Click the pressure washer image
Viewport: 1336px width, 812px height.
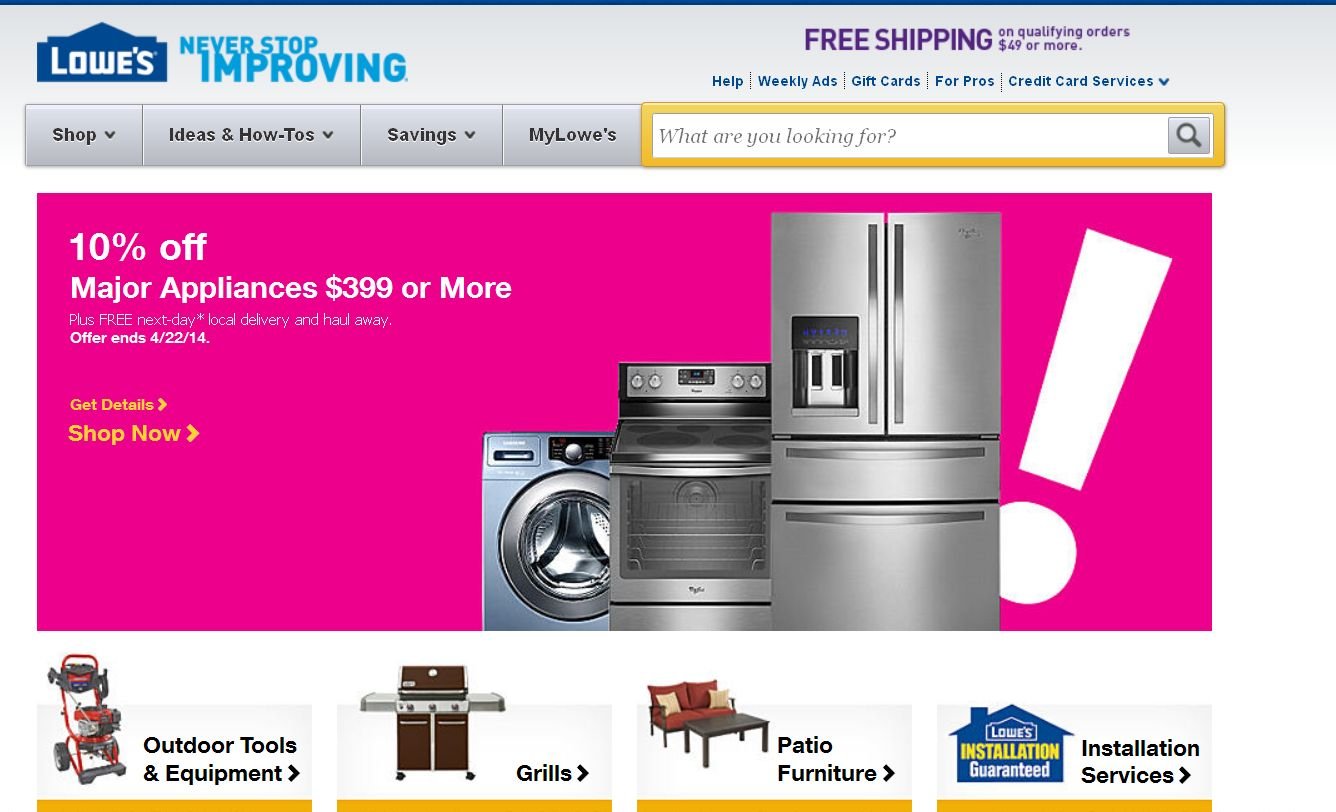click(x=88, y=719)
